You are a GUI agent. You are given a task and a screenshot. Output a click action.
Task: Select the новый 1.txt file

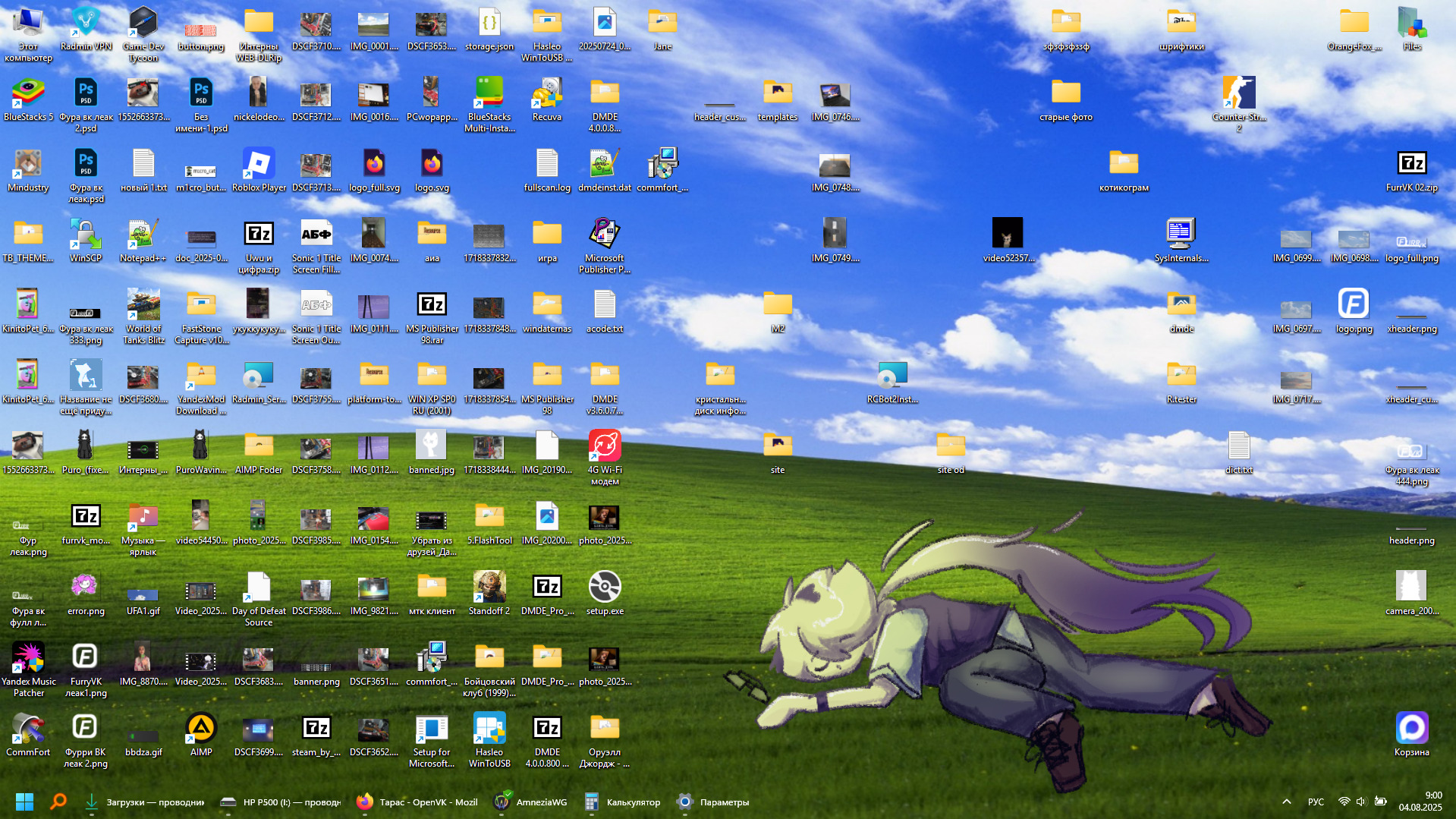pos(143,170)
